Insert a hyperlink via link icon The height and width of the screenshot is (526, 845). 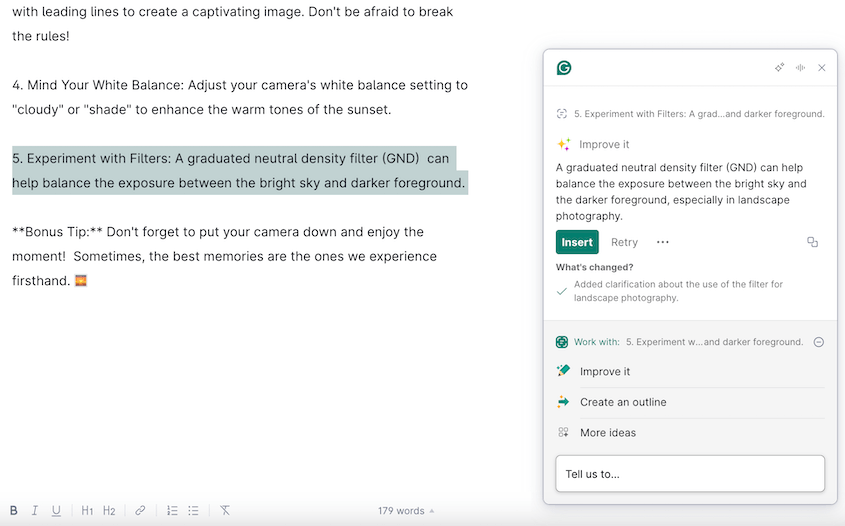point(140,510)
